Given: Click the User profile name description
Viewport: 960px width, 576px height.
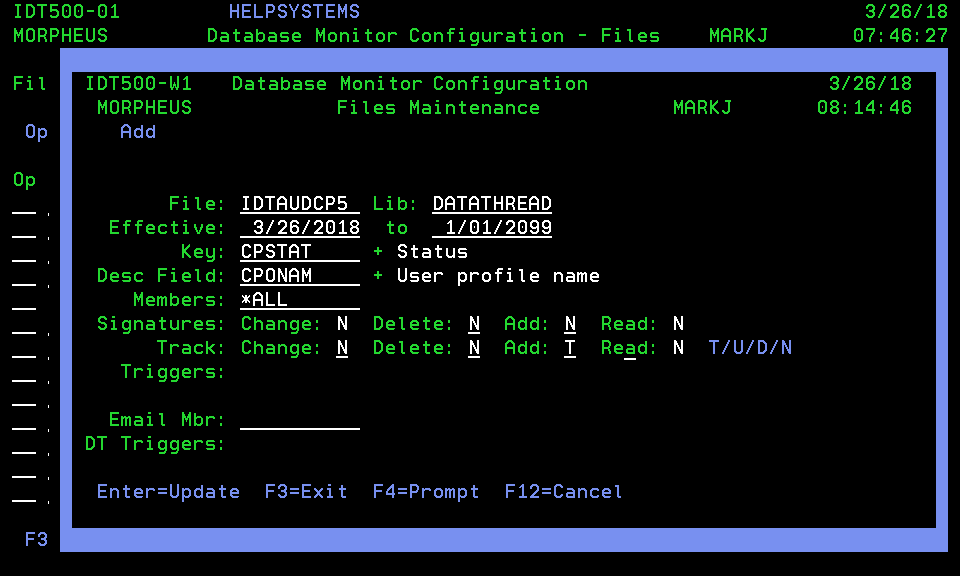Looking at the screenshot, I should click(x=498, y=275).
